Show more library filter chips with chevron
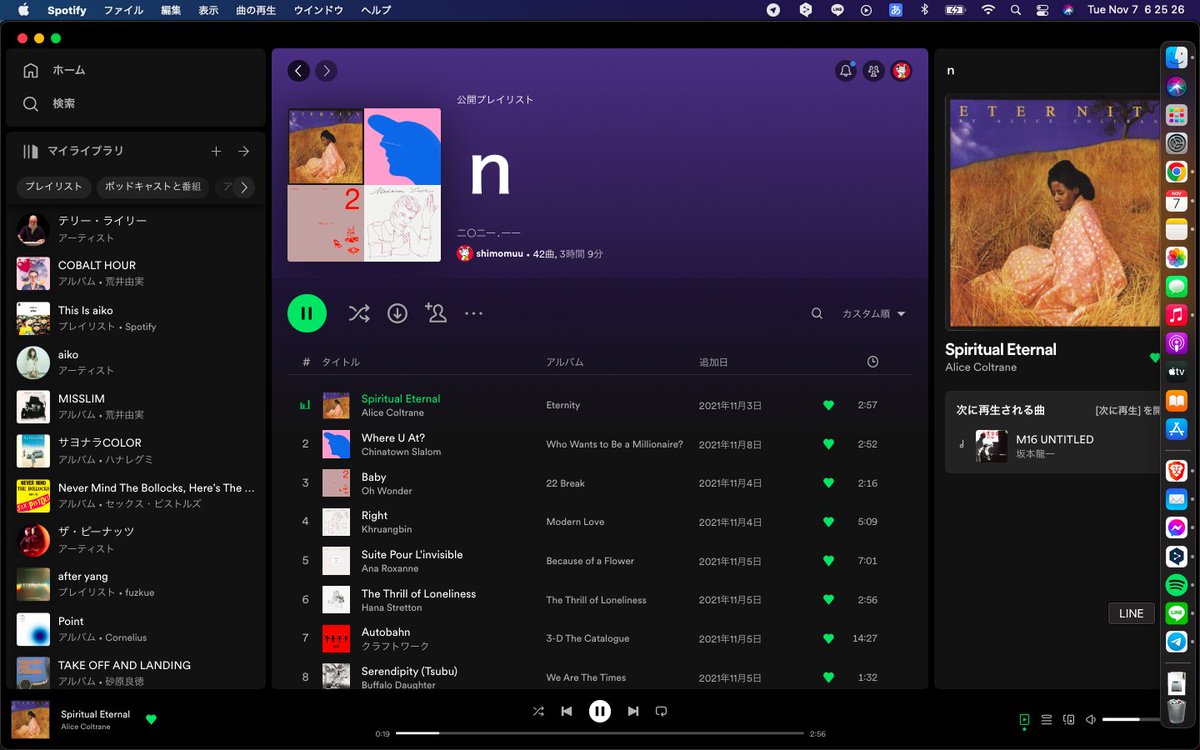Image resolution: width=1200 pixels, height=750 pixels. (243, 187)
